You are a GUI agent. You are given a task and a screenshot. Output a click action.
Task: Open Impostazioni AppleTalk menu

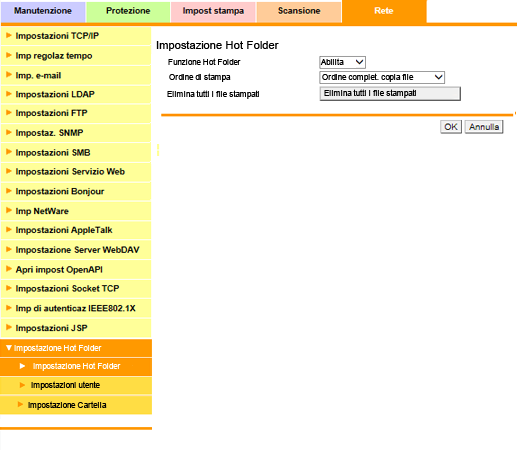pos(76,230)
